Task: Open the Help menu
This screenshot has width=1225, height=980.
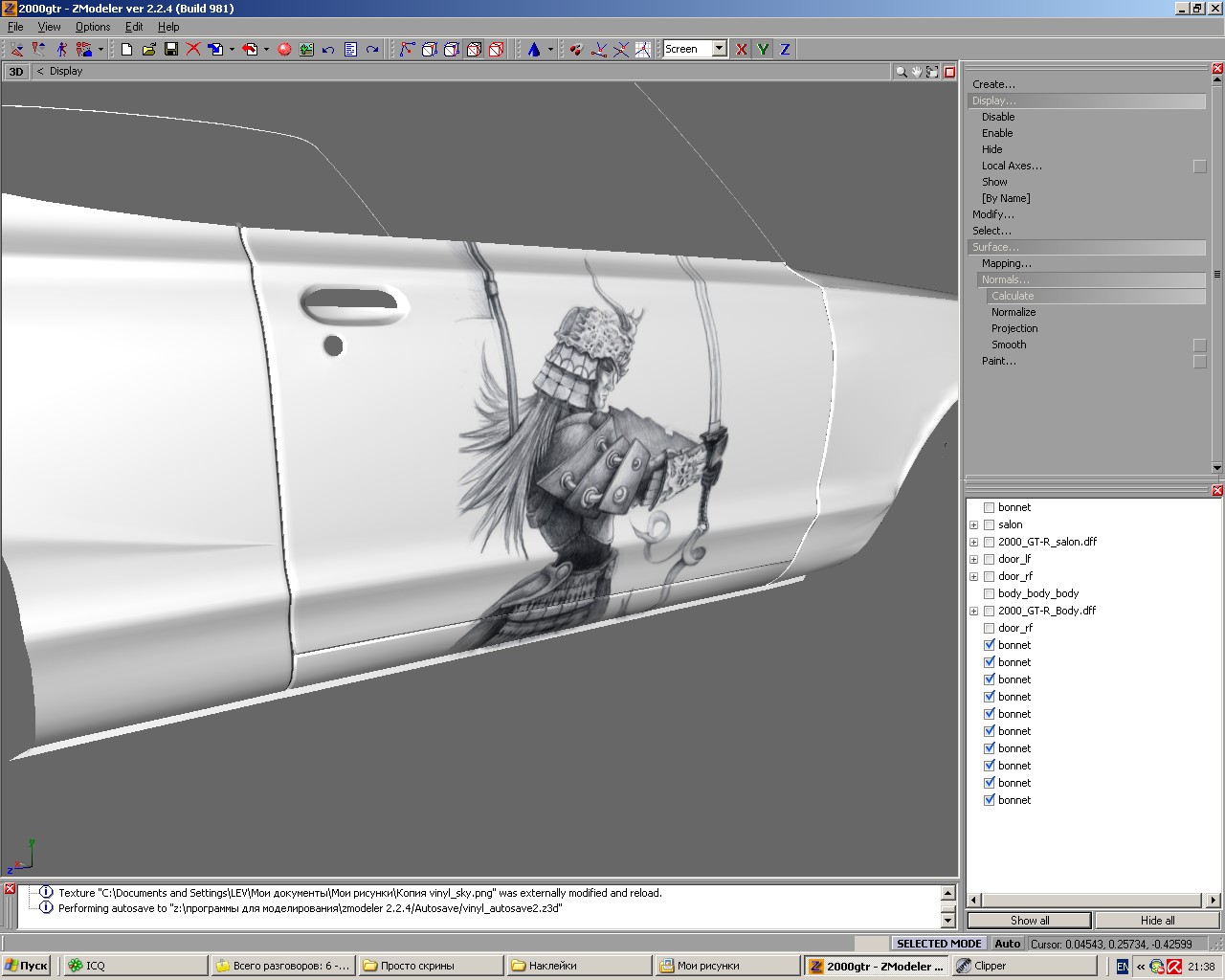Action: pyautogui.click(x=168, y=27)
